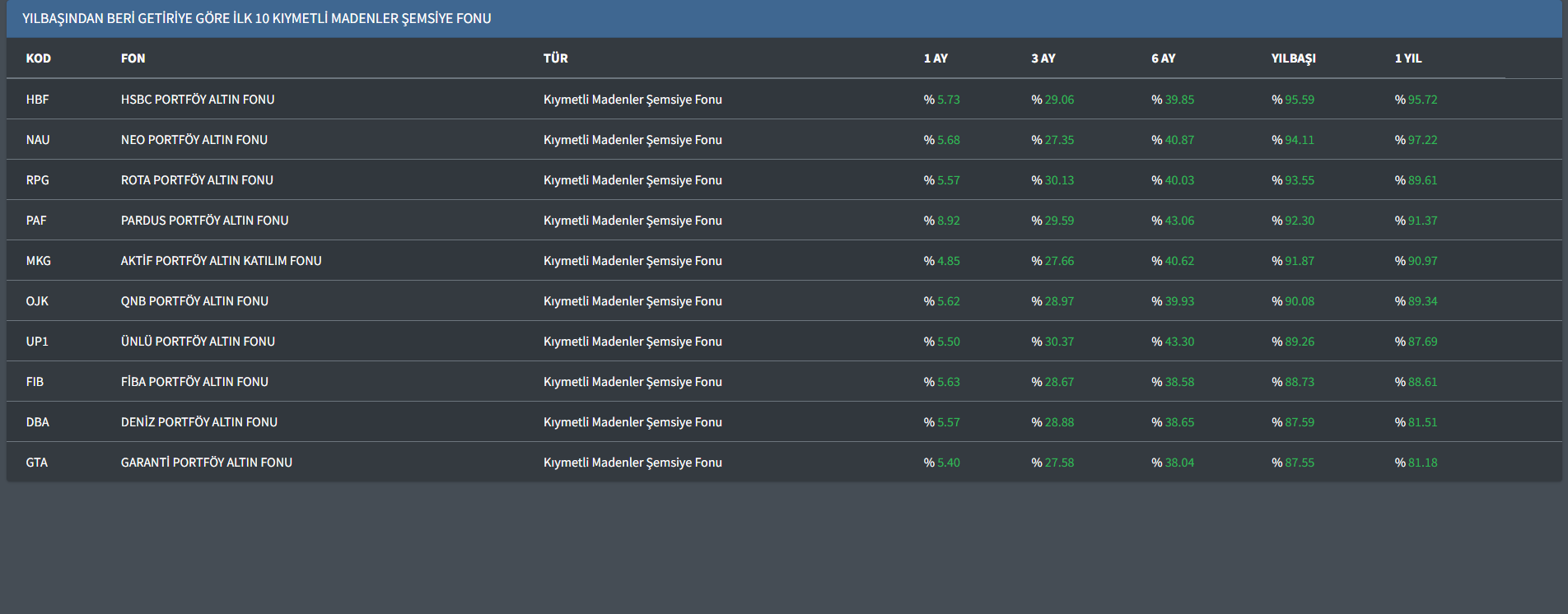Click AKTİF PORTFÖY ALTIN KATILIM FONU
The width and height of the screenshot is (1568, 614).
pos(221,261)
